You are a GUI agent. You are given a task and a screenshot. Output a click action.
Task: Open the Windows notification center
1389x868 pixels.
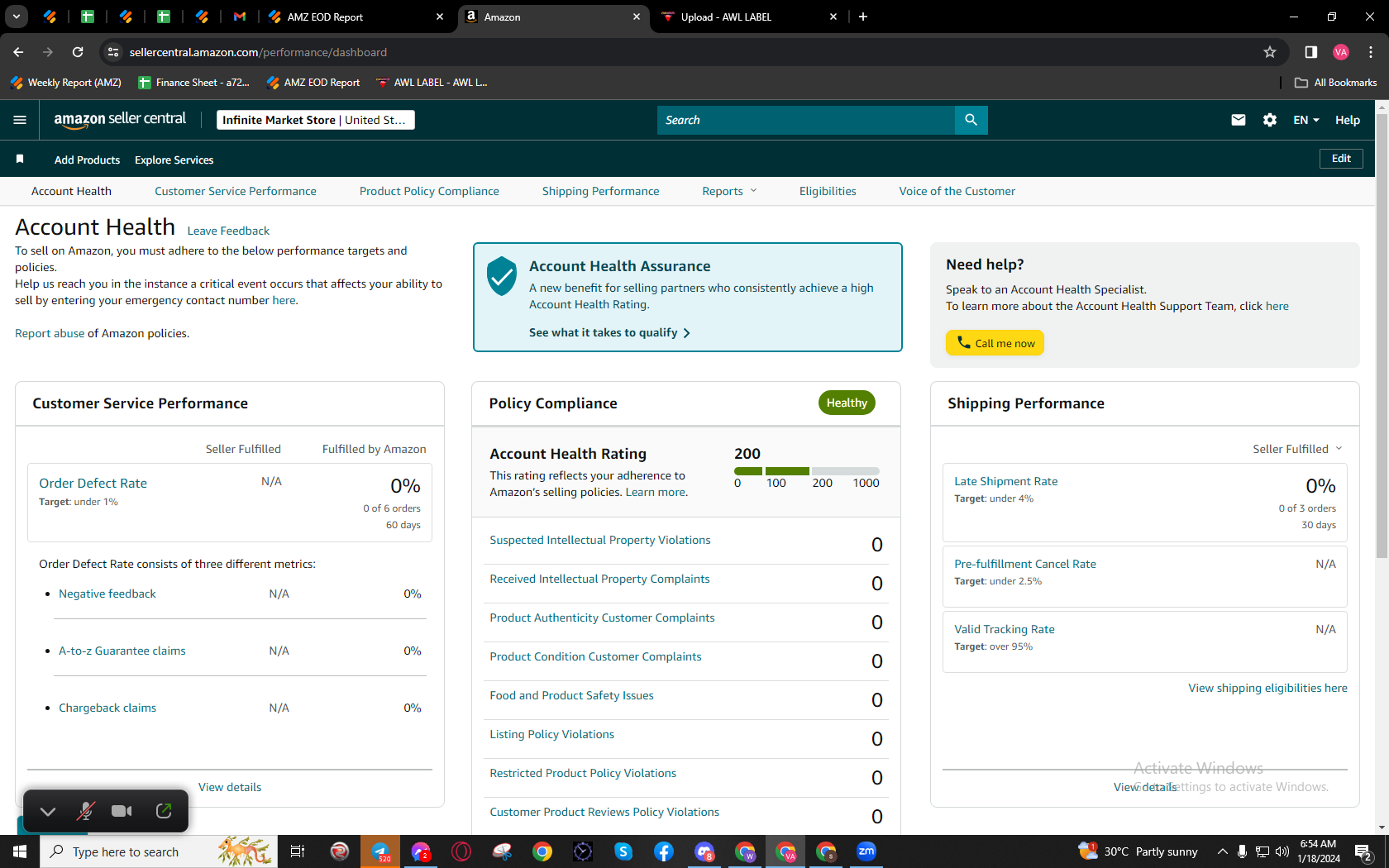1364,851
